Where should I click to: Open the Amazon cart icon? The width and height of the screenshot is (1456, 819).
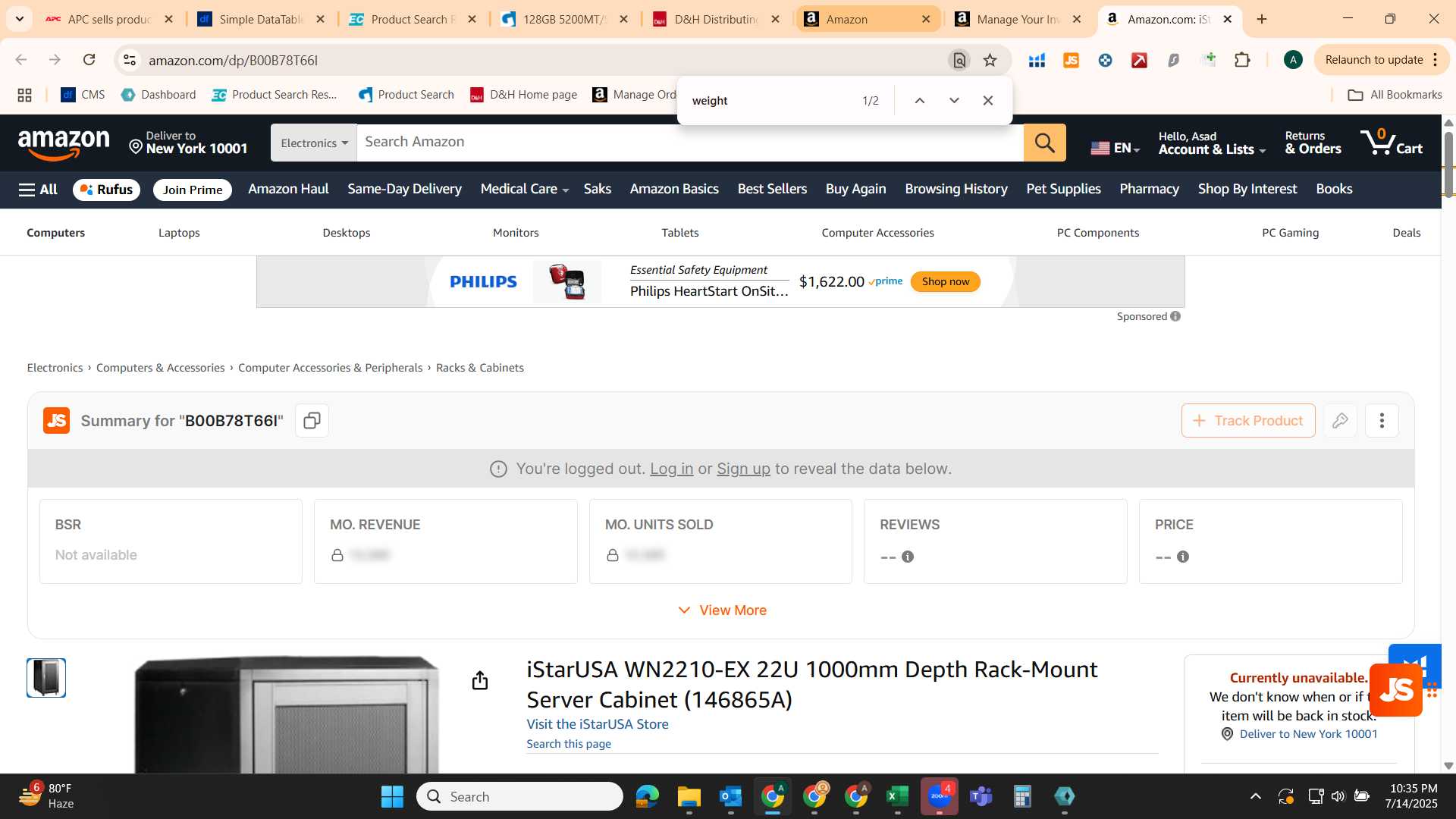click(x=1392, y=143)
